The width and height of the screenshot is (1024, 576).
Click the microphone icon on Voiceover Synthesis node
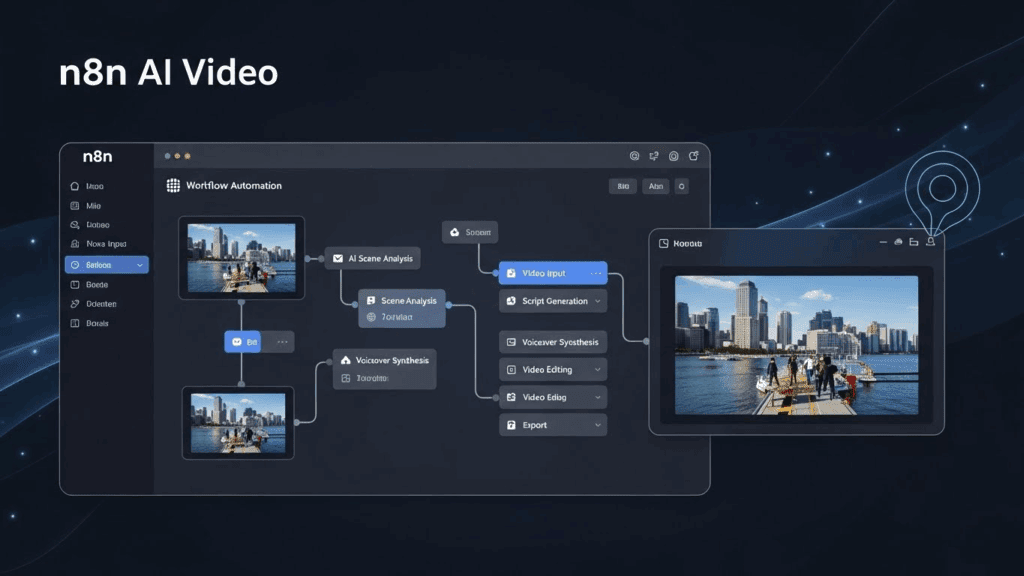click(x=510, y=342)
